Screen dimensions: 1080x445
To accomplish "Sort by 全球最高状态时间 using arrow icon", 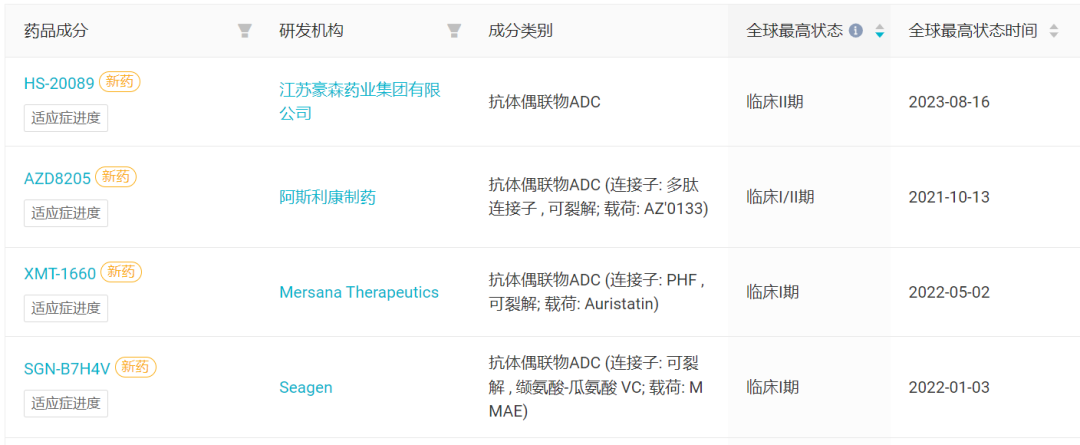I will click(1053, 31).
